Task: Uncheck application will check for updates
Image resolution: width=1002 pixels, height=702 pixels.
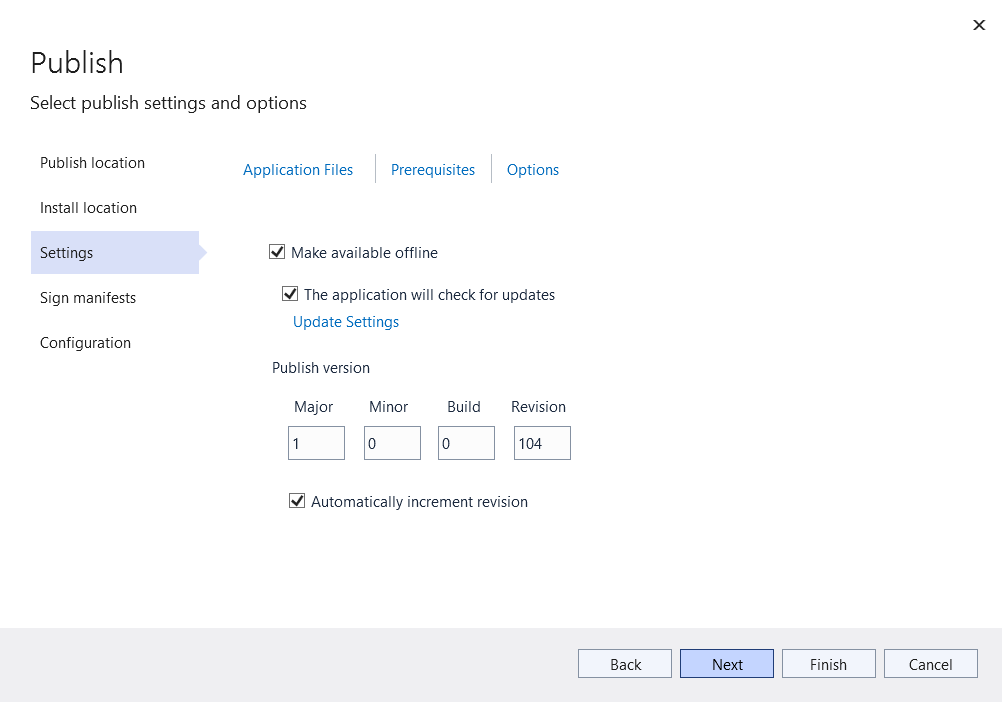Action: (x=290, y=294)
